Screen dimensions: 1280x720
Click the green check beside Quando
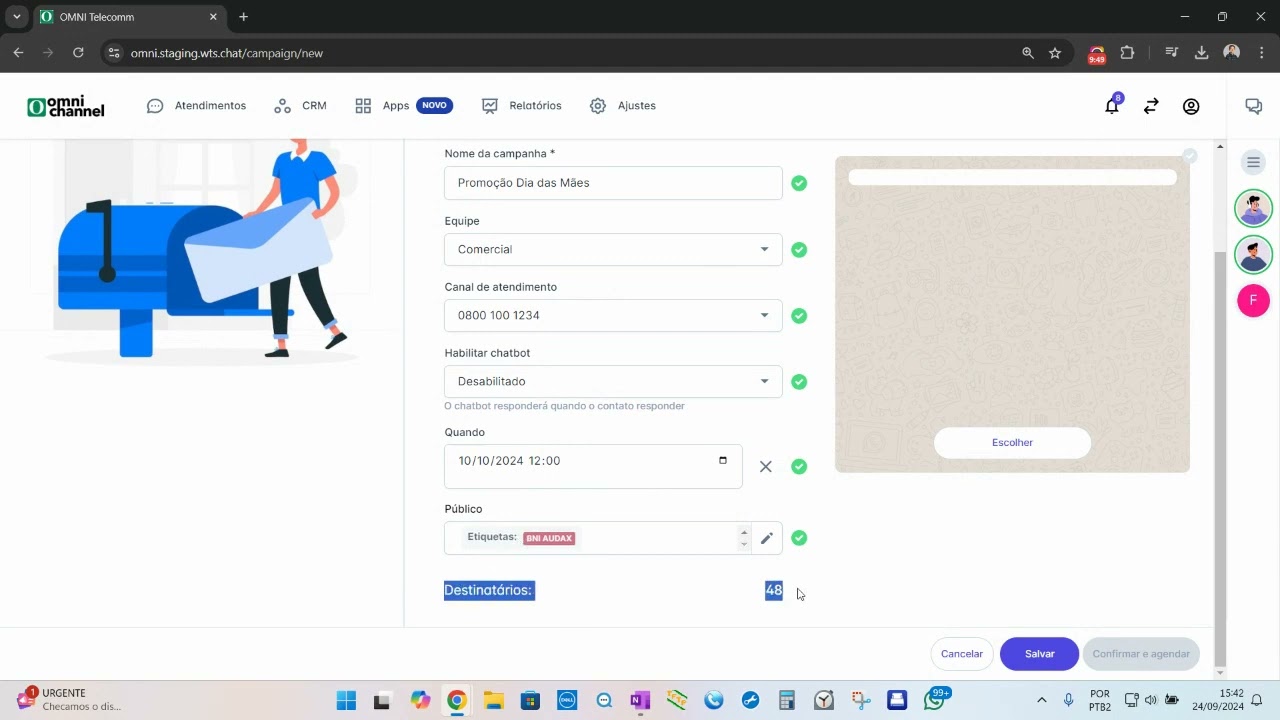click(799, 466)
